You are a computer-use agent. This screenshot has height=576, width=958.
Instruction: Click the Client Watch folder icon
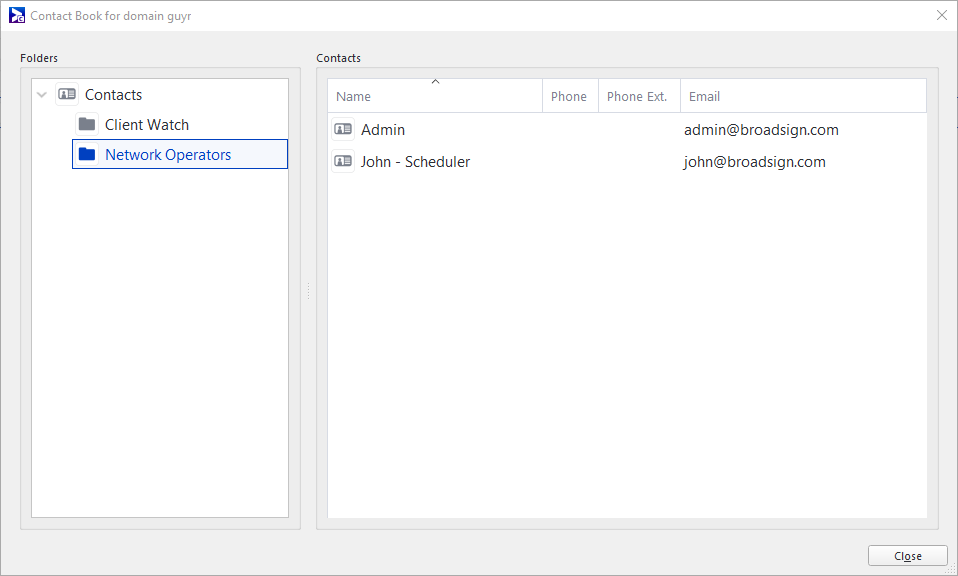pos(87,124)
